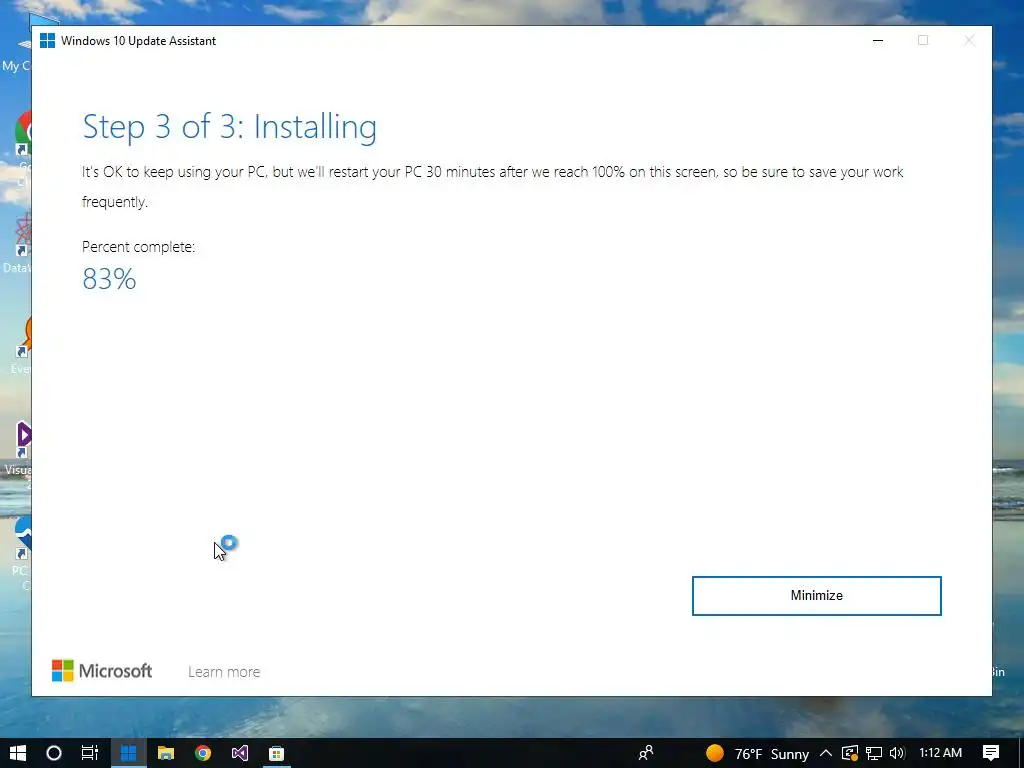Select the Update Assistant taskbar icon
This screenshot has width=1024, height=768.
click(x=129, y=753)
